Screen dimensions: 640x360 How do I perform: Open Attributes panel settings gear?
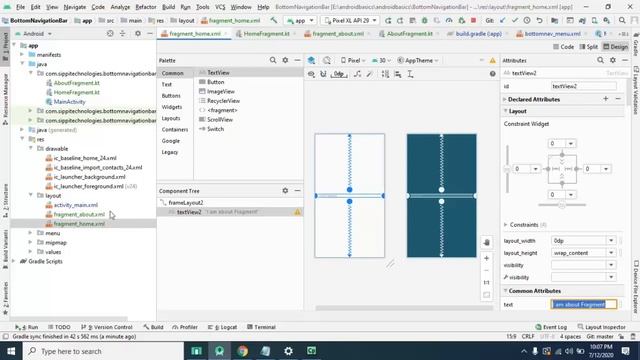613,60
